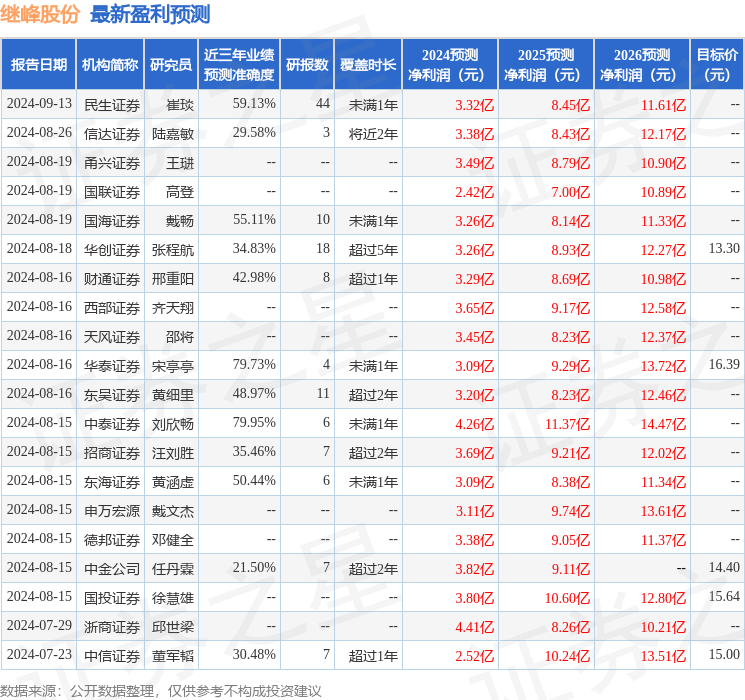Click the 2024预测净利润 header
The width and height of the screenshot is (745, 700).
pos(450,64)
